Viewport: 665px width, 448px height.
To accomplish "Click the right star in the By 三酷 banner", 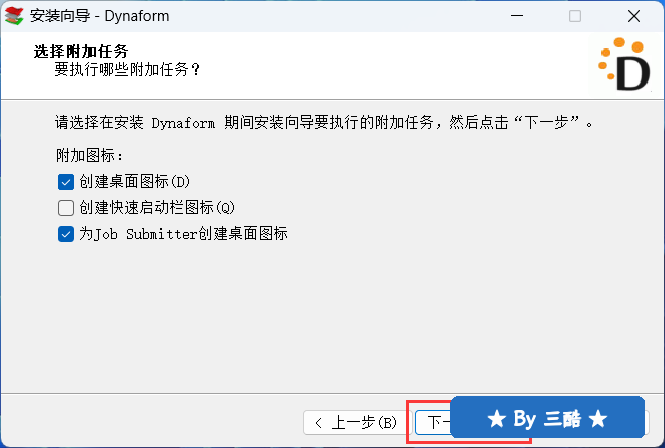I will coord(598,419).
